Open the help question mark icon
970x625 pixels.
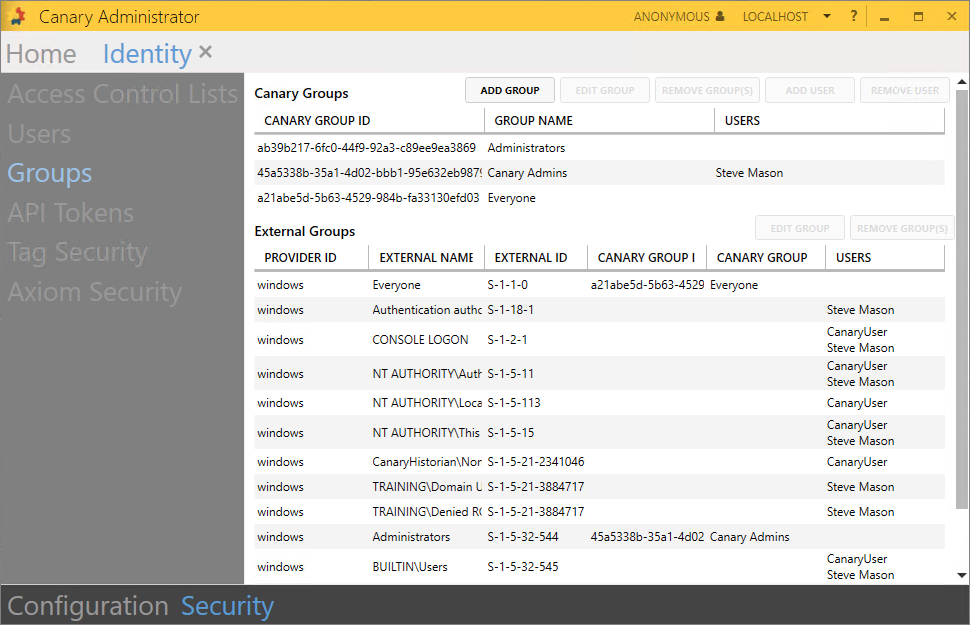(854, 16)
